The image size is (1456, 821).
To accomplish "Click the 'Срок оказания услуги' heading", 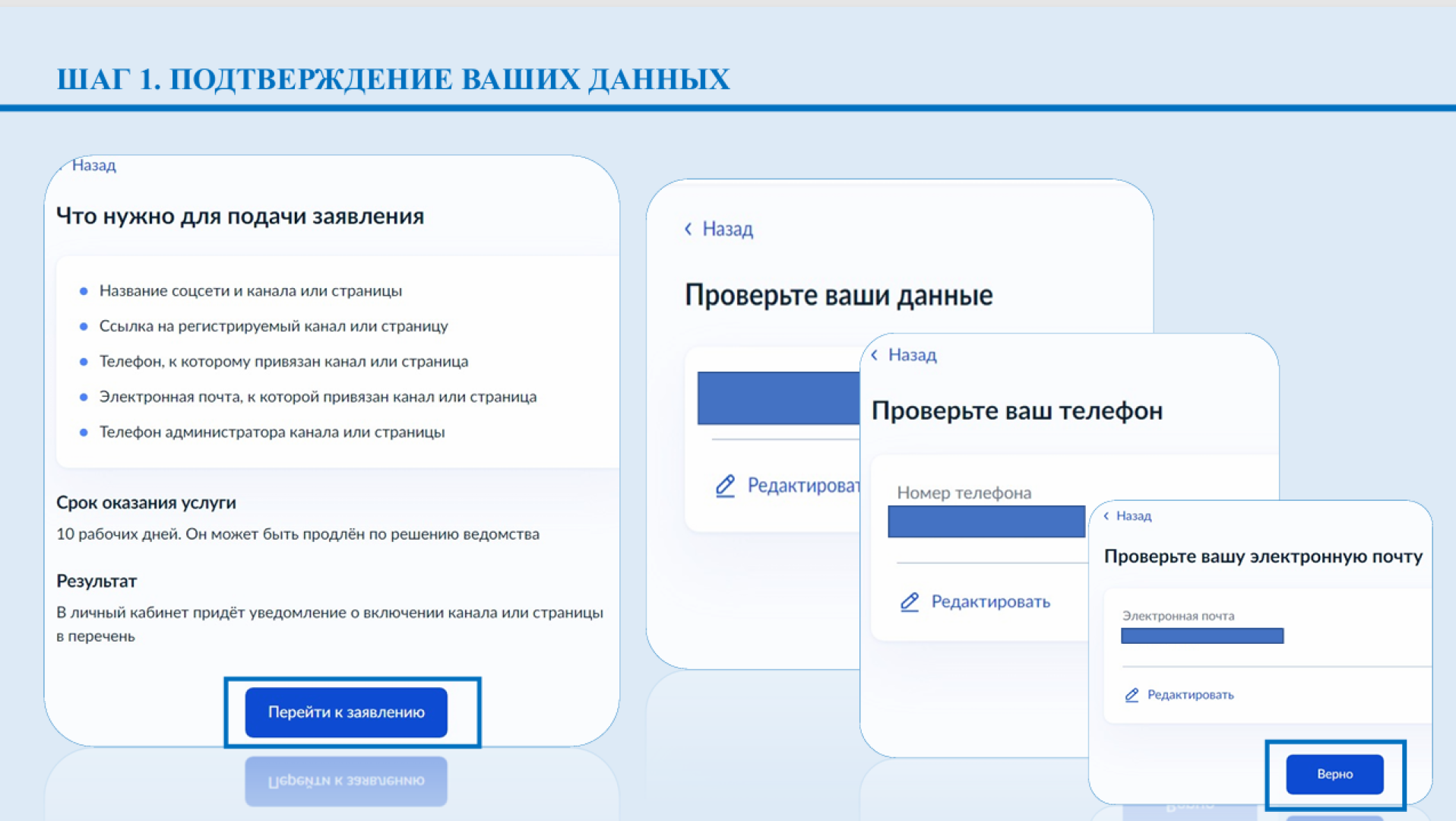I will (146, 502).
